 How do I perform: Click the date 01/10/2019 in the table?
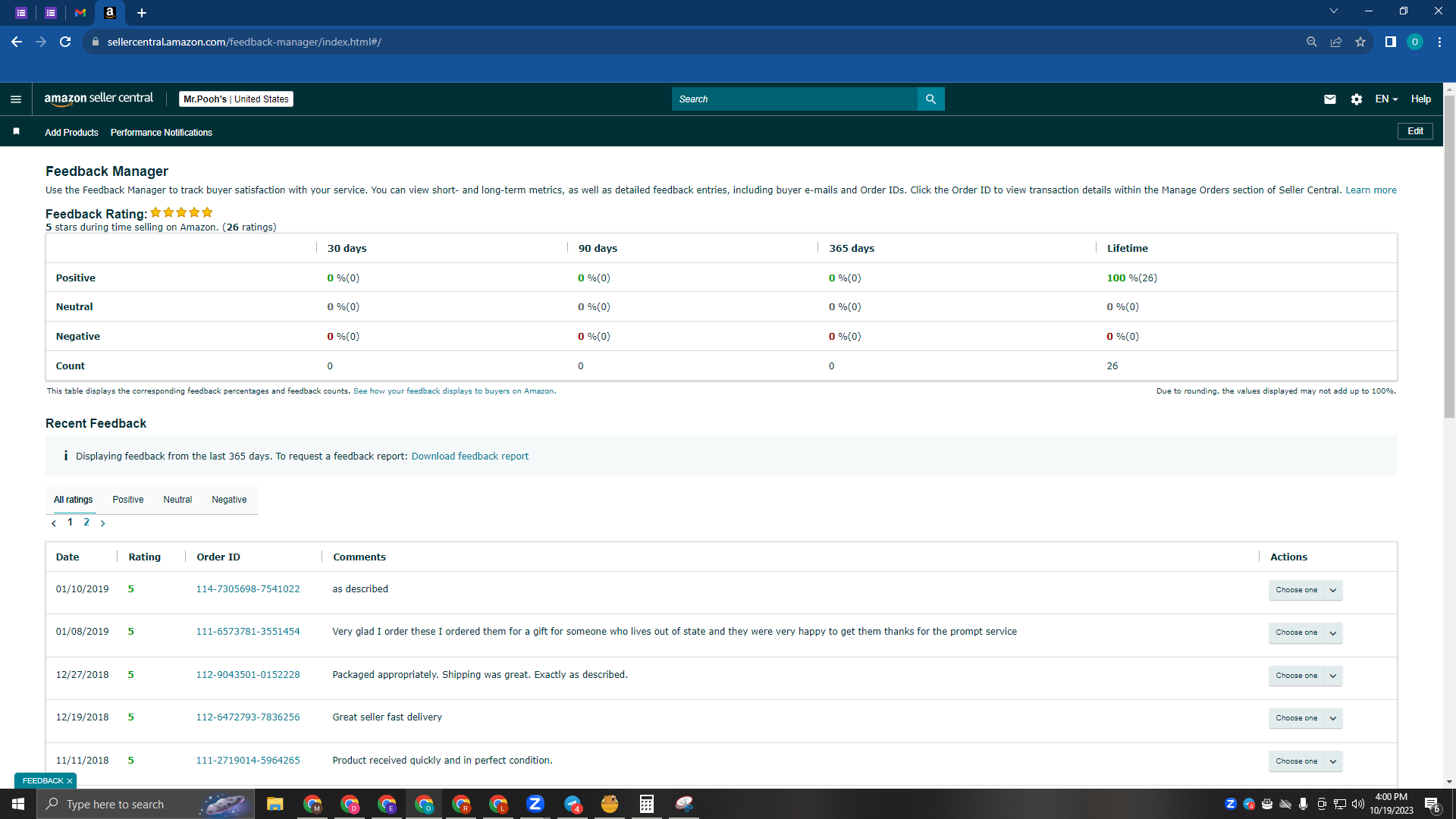pos(82,589)
